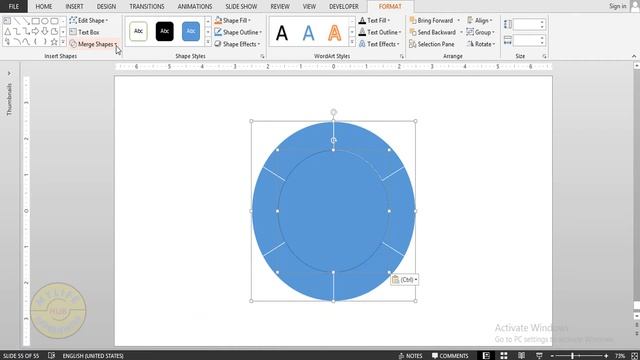
Task: Select the down block arrow shape
Action: [x=45, y=31]
